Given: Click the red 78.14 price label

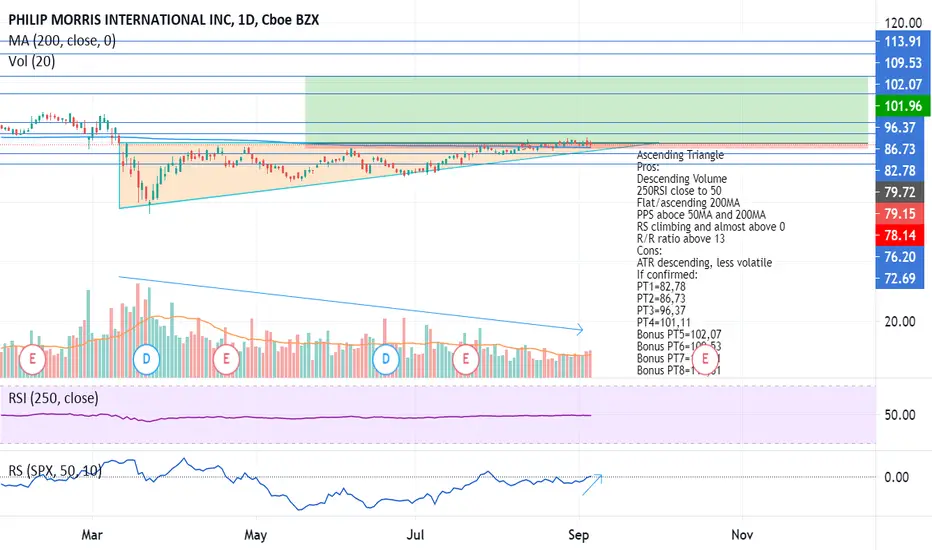Looking at the screenshot, I should click(900, 235).
